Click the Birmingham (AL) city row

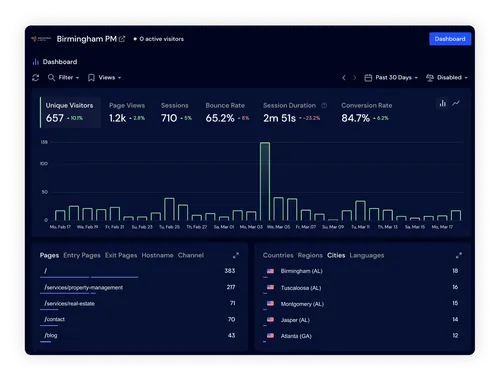tap(361, 272)
